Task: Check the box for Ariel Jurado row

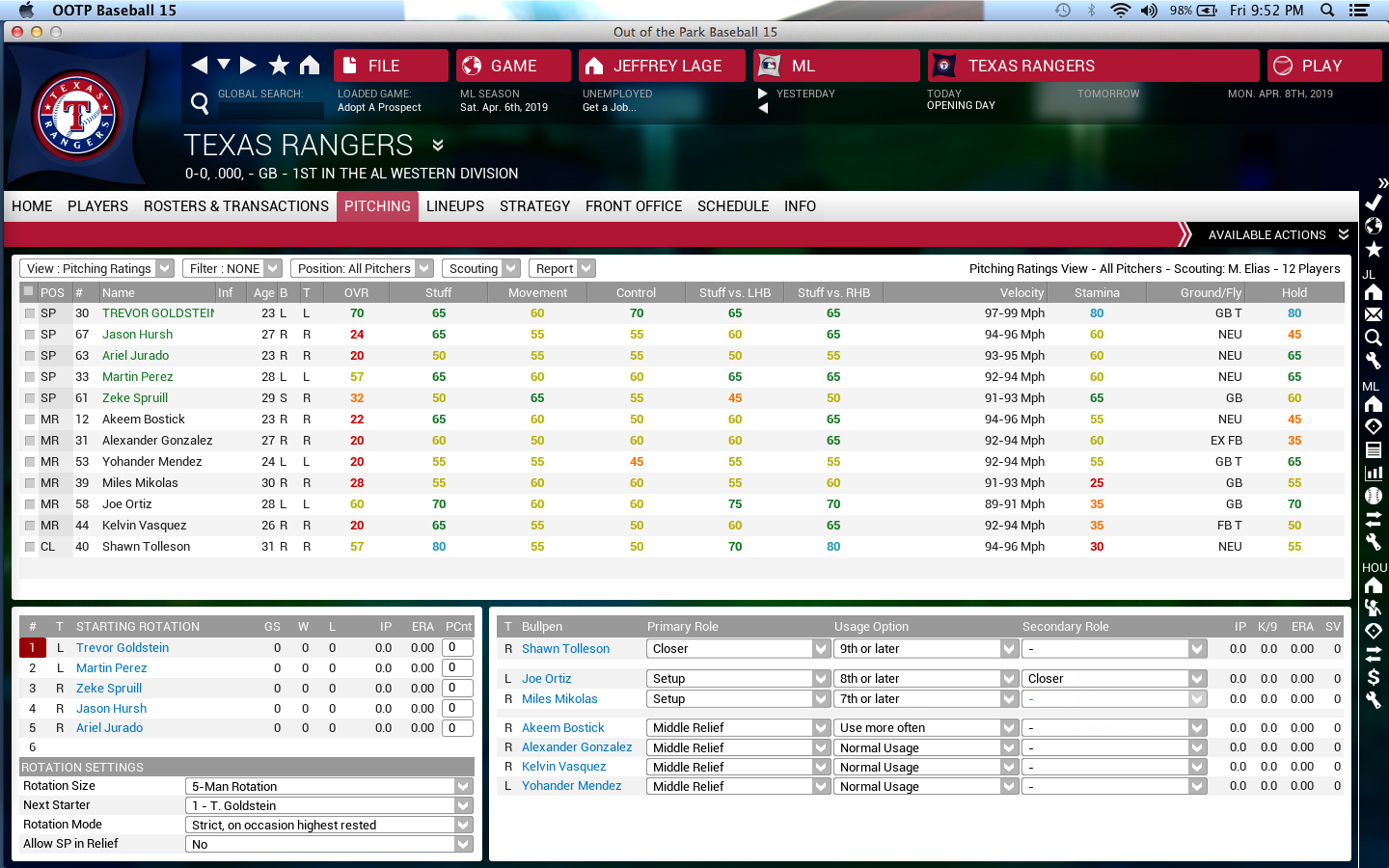Action: 30,356
